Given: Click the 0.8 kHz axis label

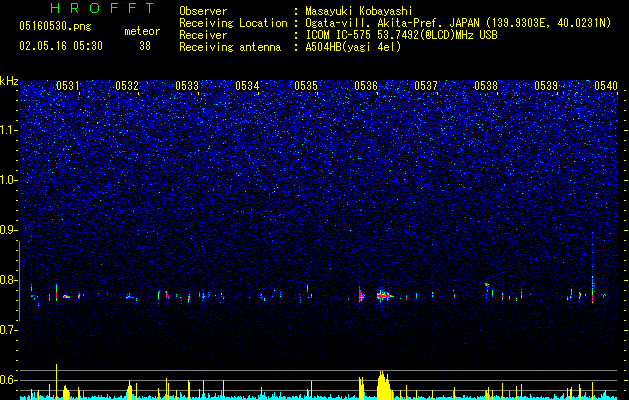Looking at the screenshot, I should tap(9, 280).
